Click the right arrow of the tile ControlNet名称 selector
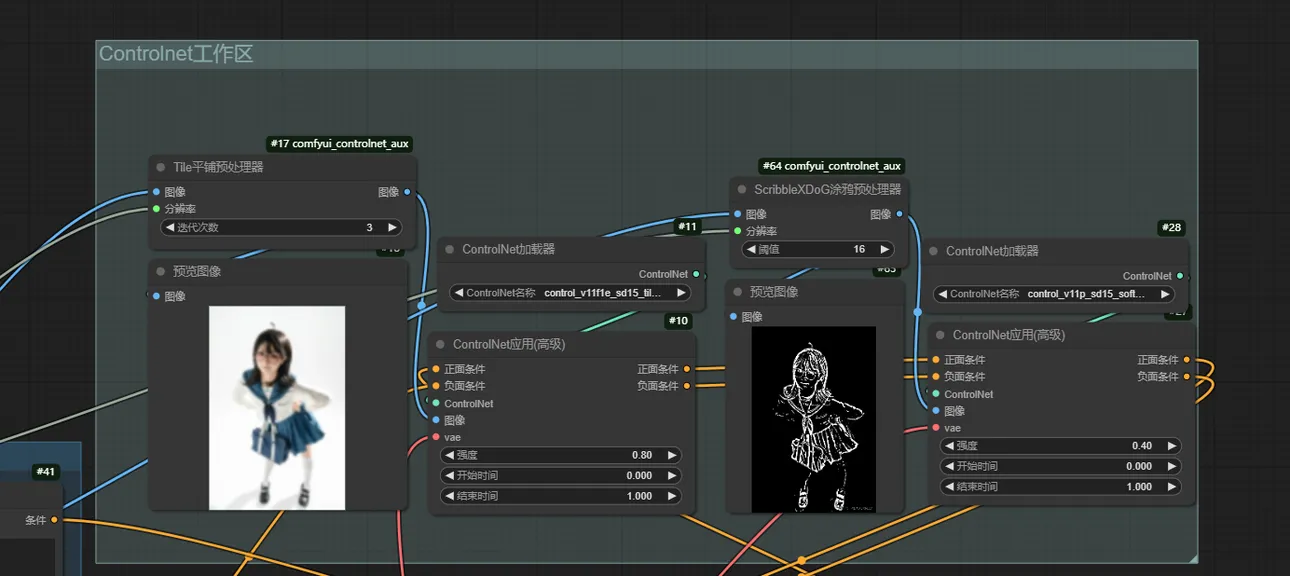The height and width of the screenshot is (576, 1290). (681, 293)
